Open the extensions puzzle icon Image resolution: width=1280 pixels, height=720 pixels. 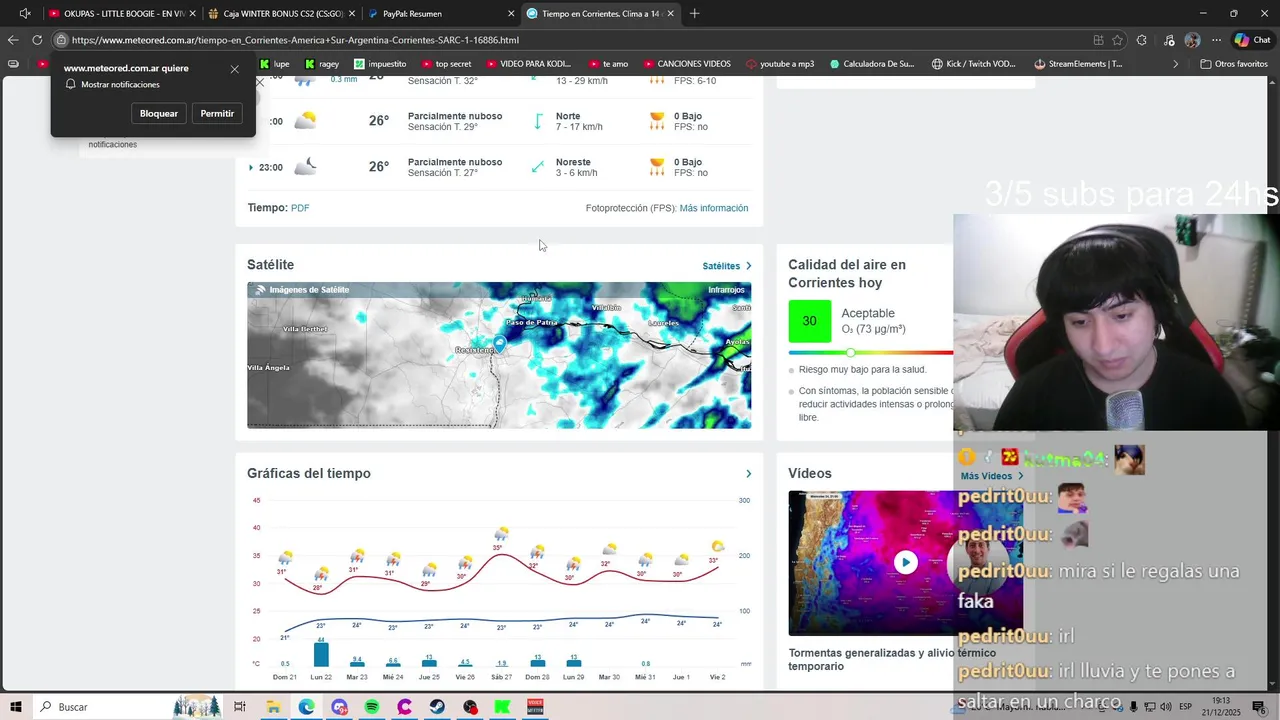(1141, 40)
